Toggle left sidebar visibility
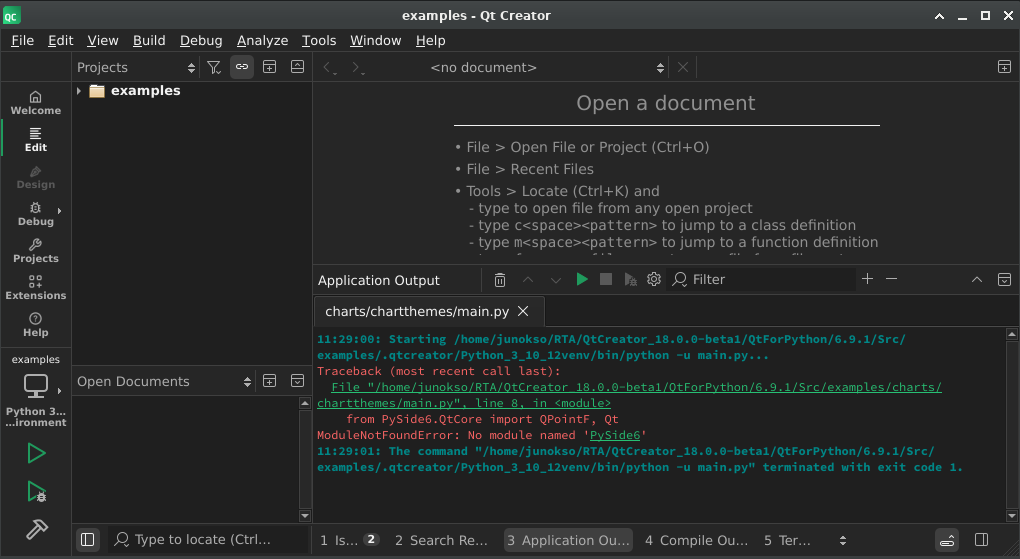Viewport: 1020px width, 559px height. (88, 539)
